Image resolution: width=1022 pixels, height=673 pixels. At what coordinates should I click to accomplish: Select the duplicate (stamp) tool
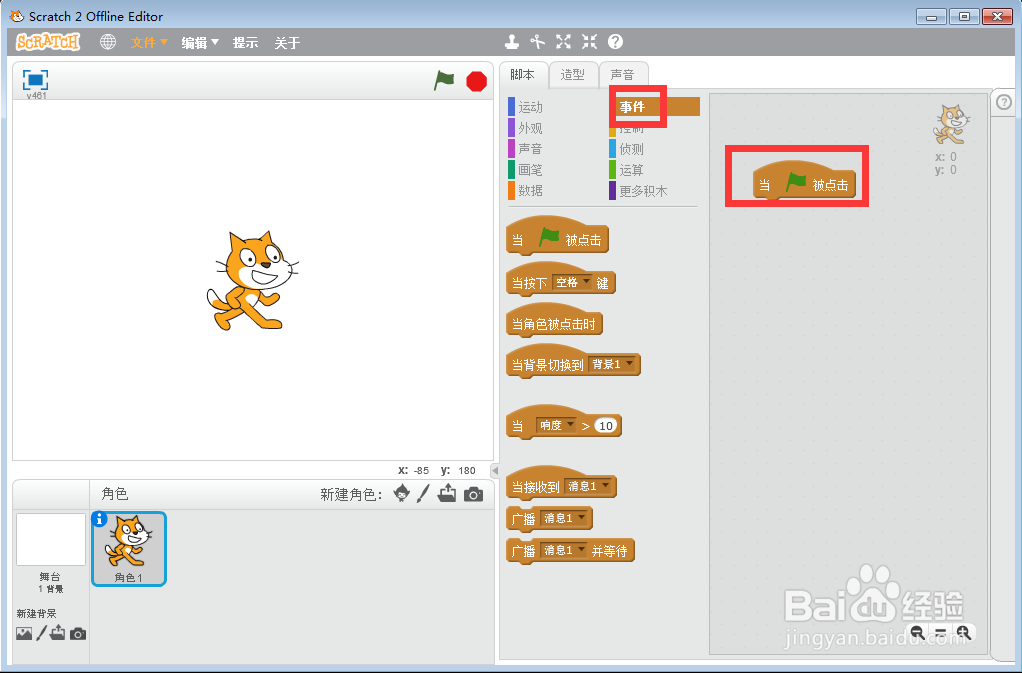(512, 42)
